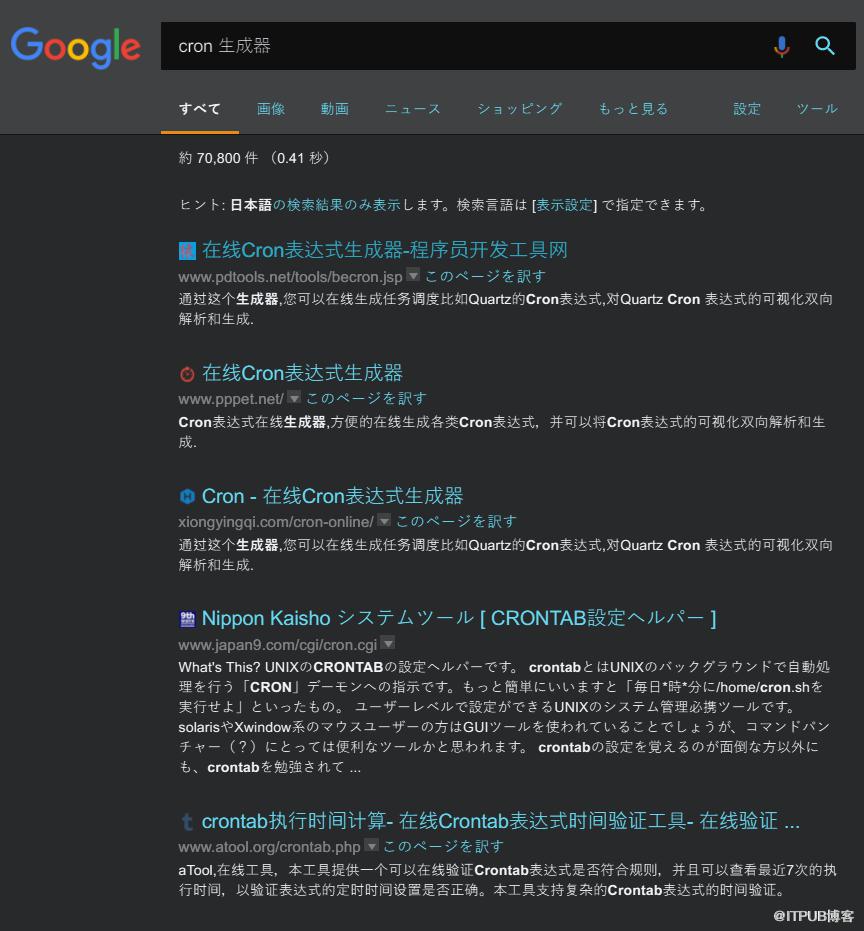
Task: Open the 設定 menu
Action: [x=747, y=109]
